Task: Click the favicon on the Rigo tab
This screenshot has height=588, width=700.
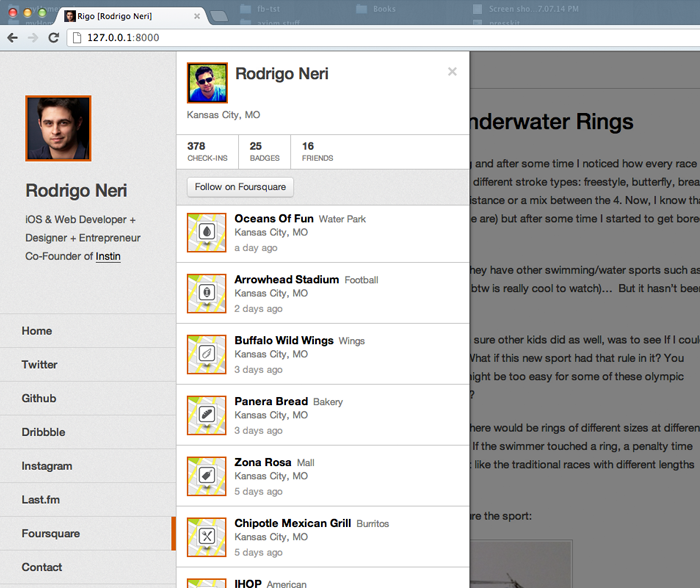Action: 70,17
